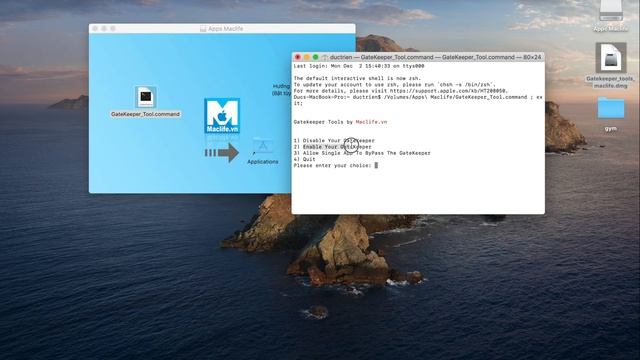Click the red Maclife.vn text in Terminal

tap(371, 122)
